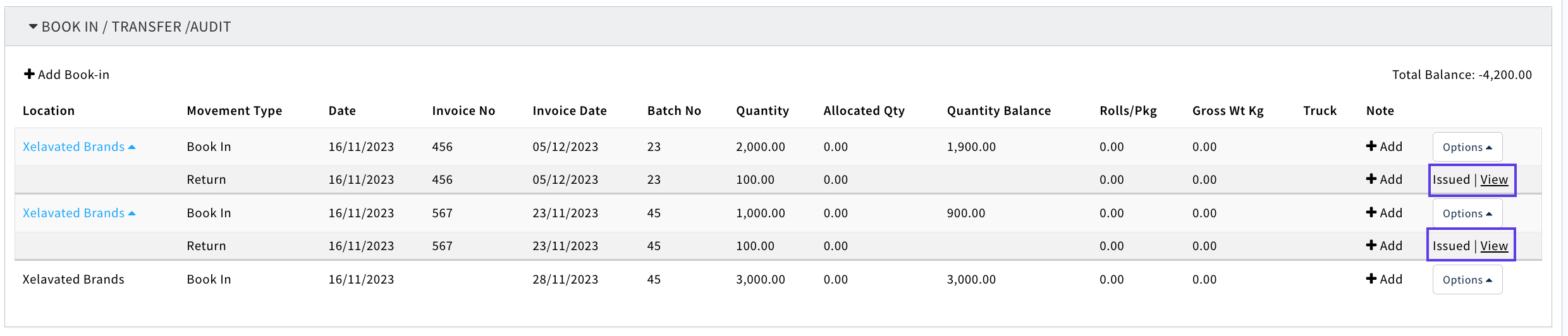Click the Invoice Date column header
Image resolution: width=1568 pixels, height=336 pixels.
(x=569, y=111)
